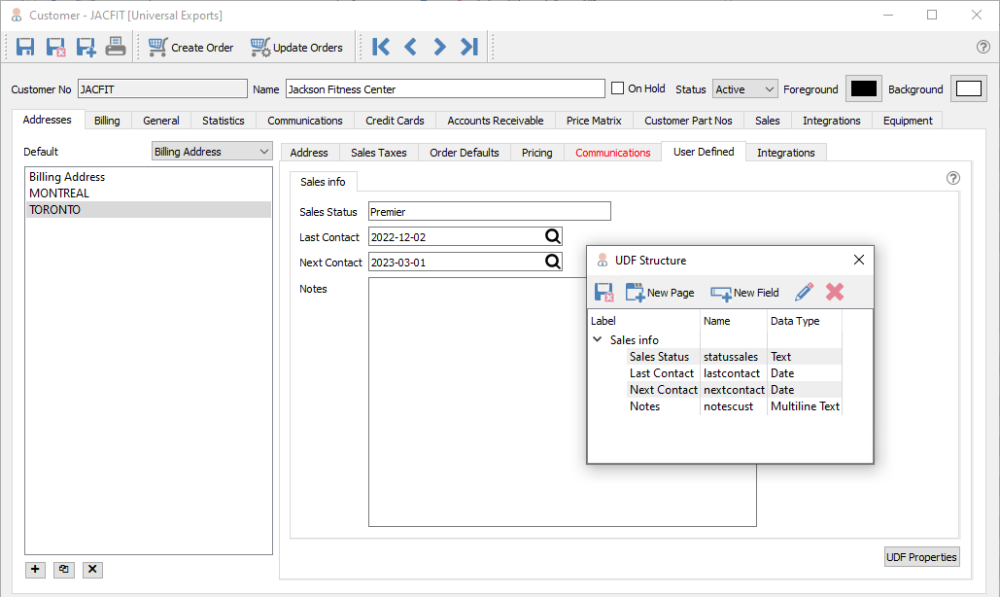Image resolution: width=1000 pixels, height=597 pixels.
Task: Open the Status dropdown
Action: pos(745,89)
